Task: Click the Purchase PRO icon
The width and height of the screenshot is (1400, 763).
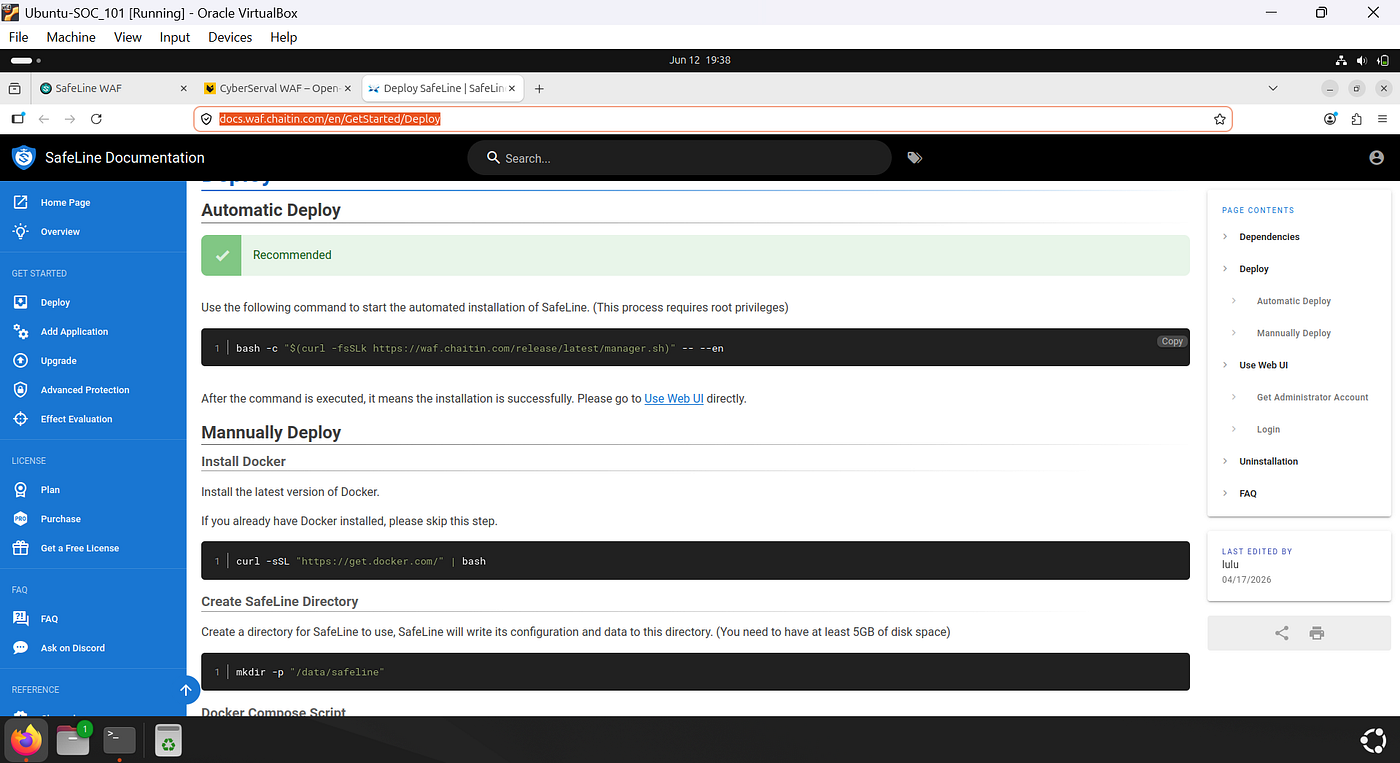Action: tap(20, 518)
